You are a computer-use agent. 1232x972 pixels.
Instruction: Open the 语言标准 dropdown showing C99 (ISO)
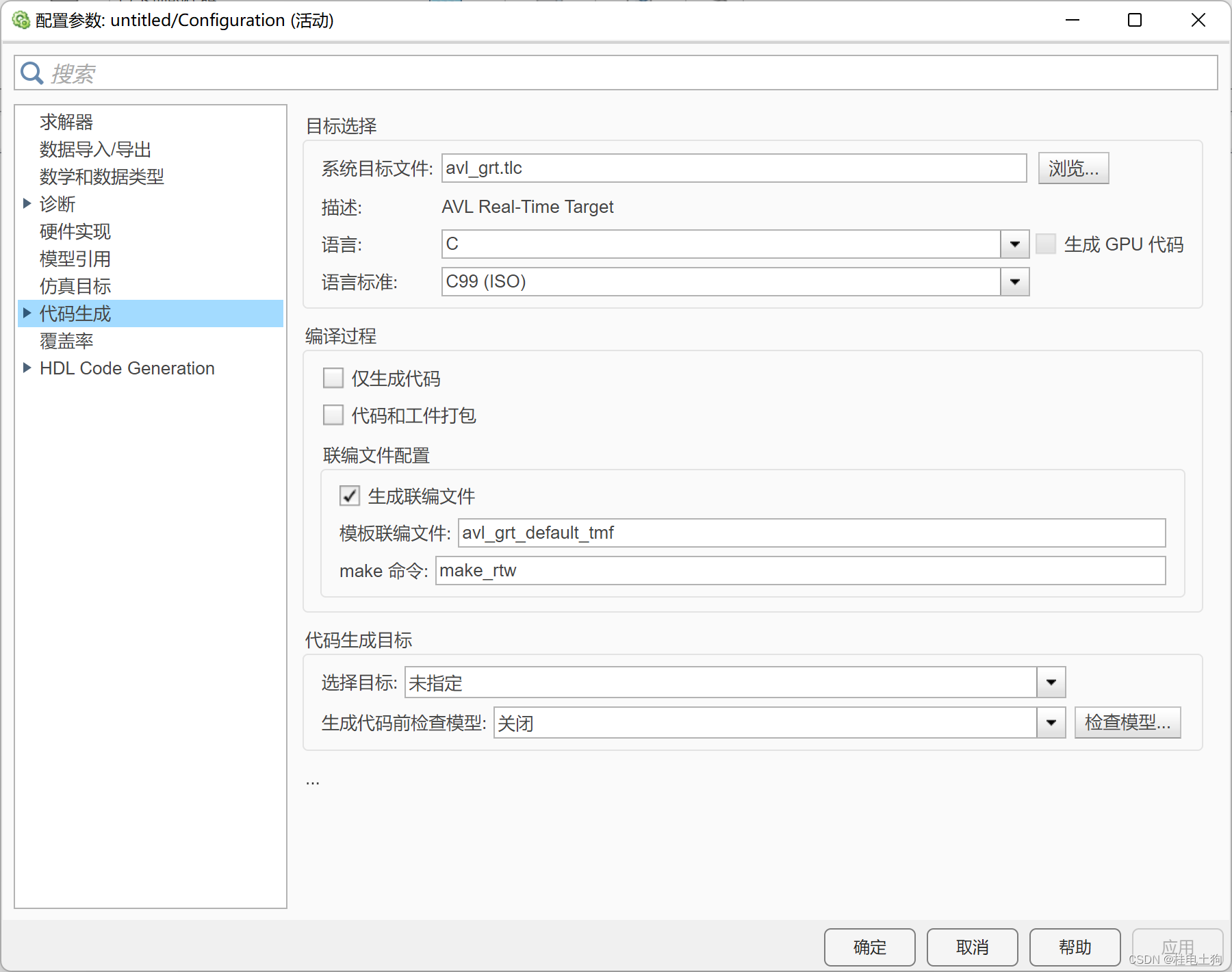point(1016,281)
